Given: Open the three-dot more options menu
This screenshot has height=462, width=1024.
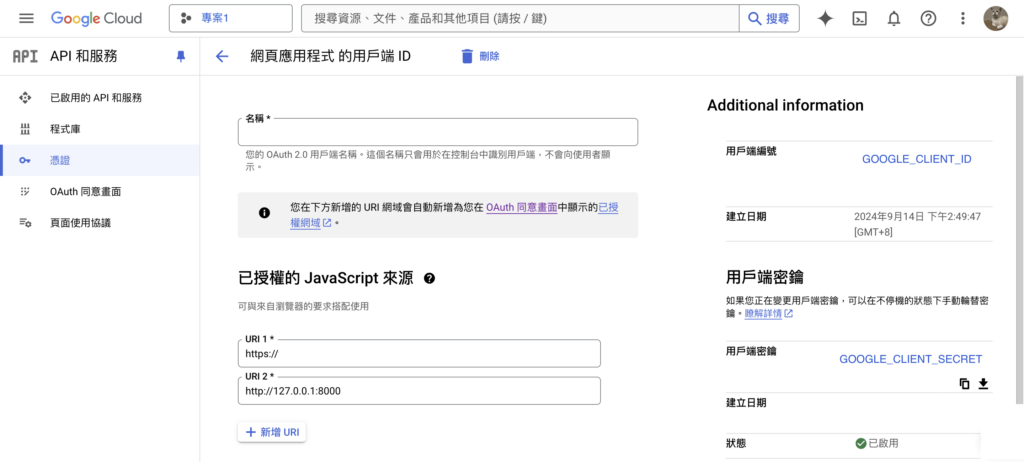Looking at the screenshot, I should (x=962, y=18).
